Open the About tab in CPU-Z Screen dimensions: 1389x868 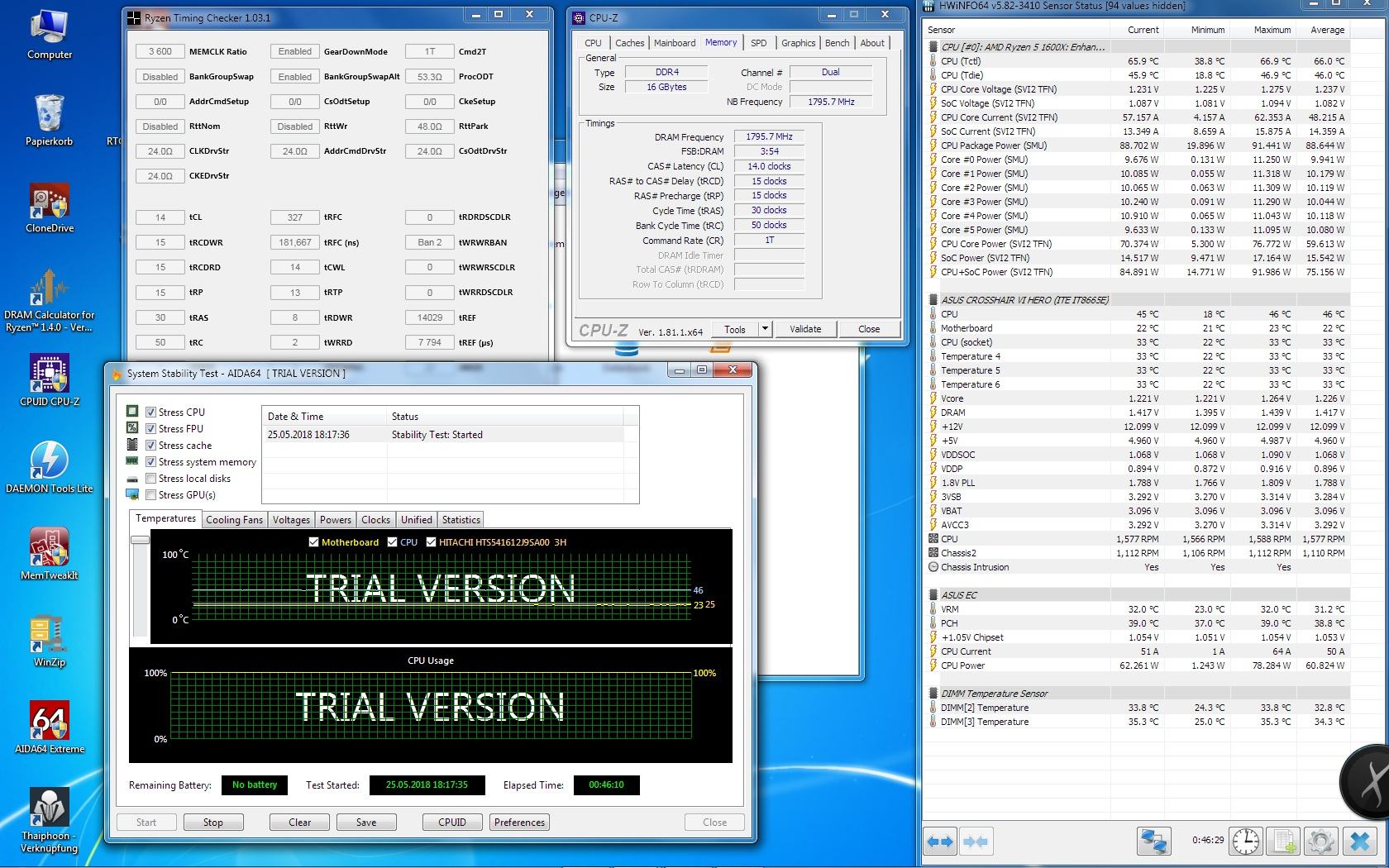[872, 43]
